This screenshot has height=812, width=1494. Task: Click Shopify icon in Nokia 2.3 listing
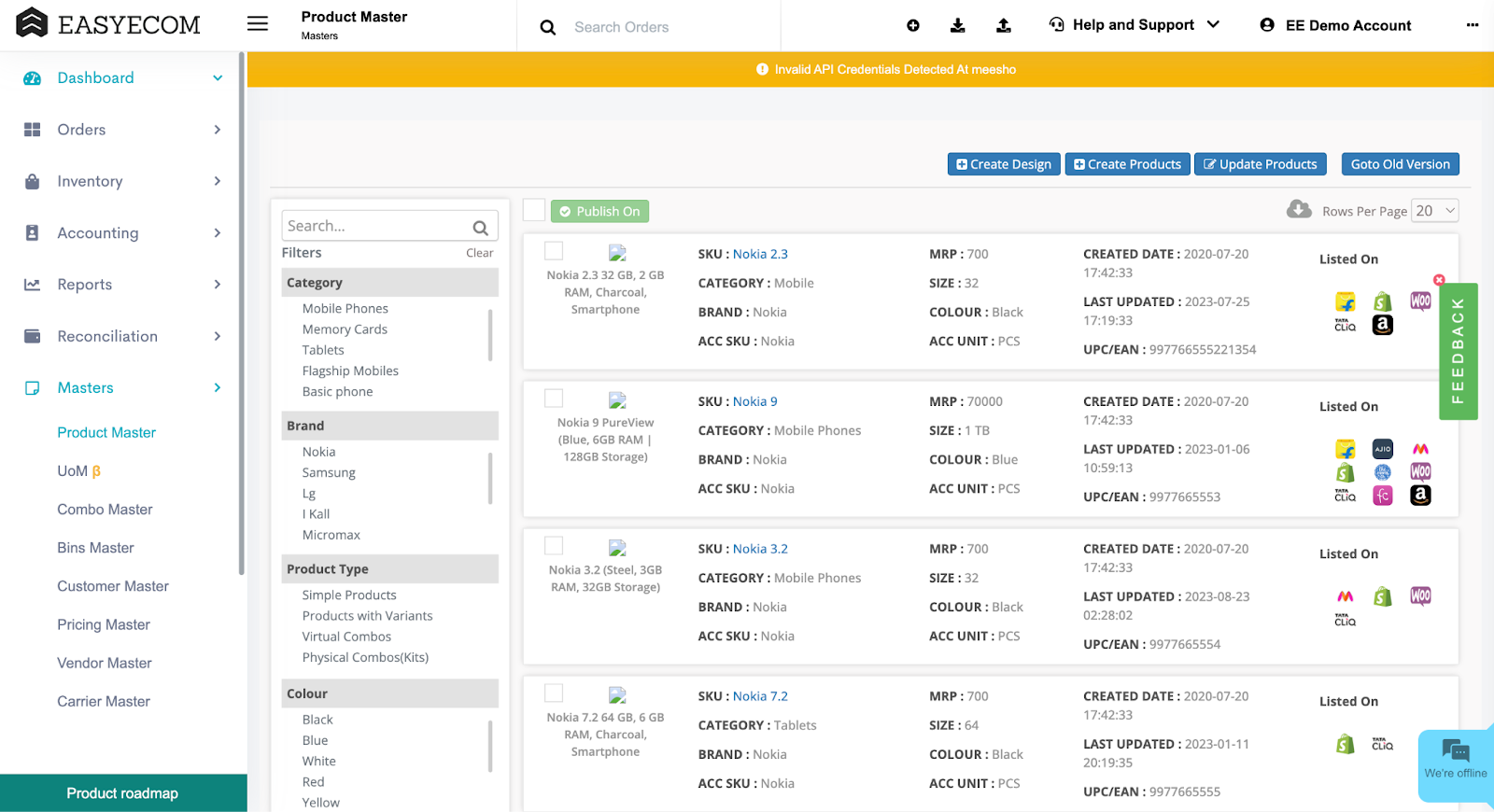(1383, 301)
